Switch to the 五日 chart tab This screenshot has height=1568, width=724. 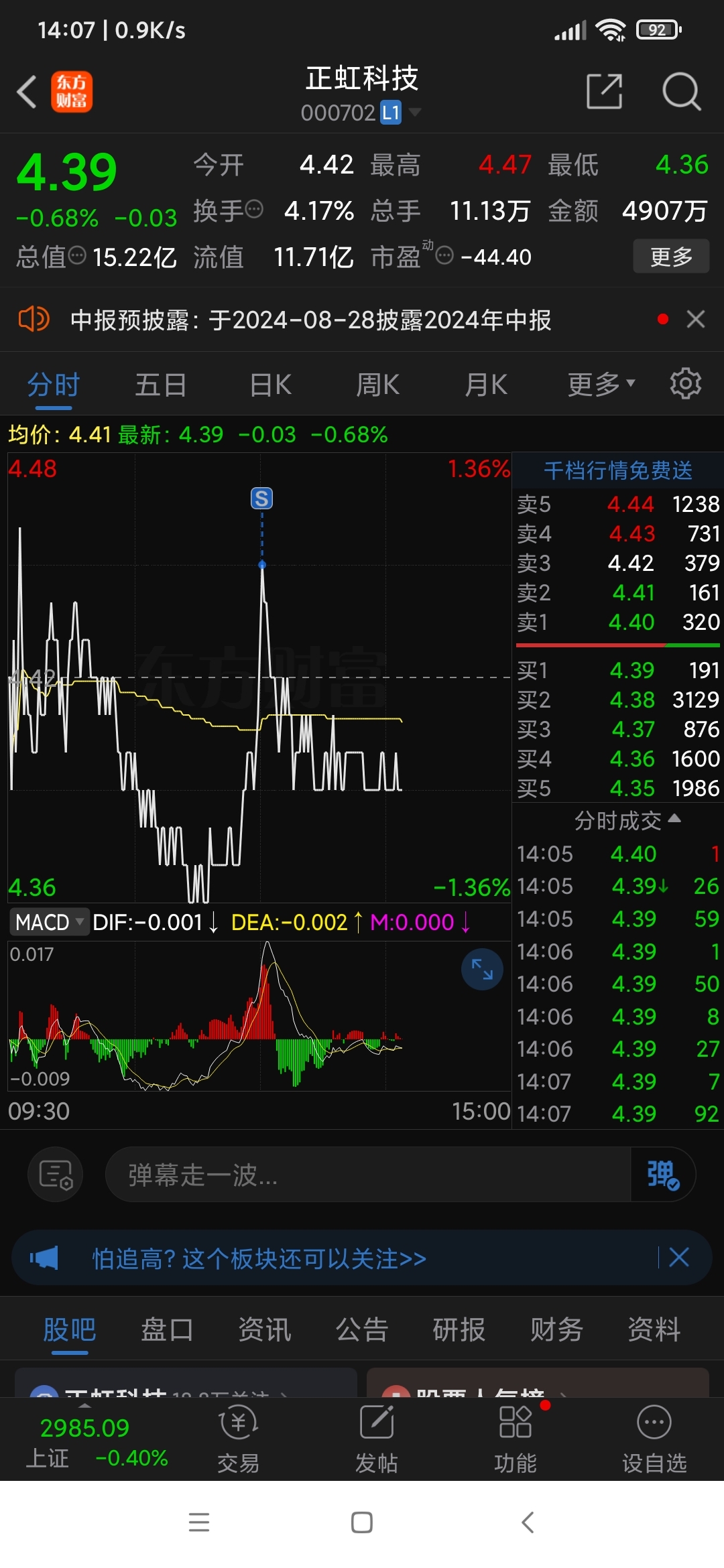pyautogui.click(x=161, y=385)
